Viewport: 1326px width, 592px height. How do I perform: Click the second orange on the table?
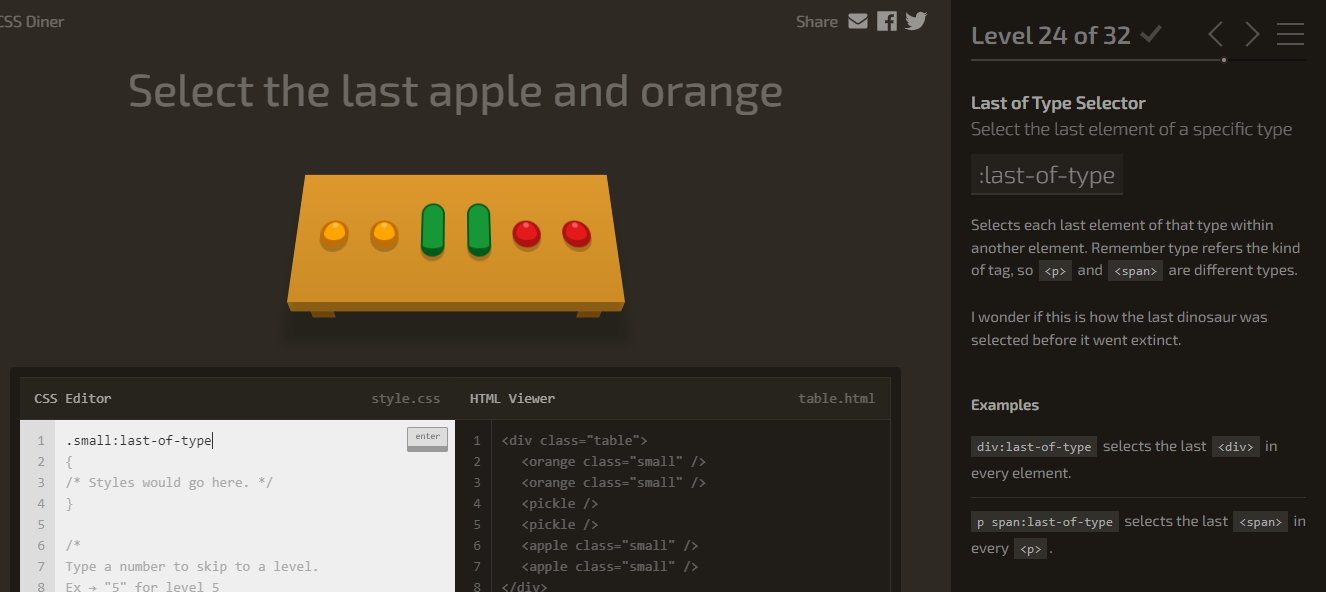[x=384, y=235]
